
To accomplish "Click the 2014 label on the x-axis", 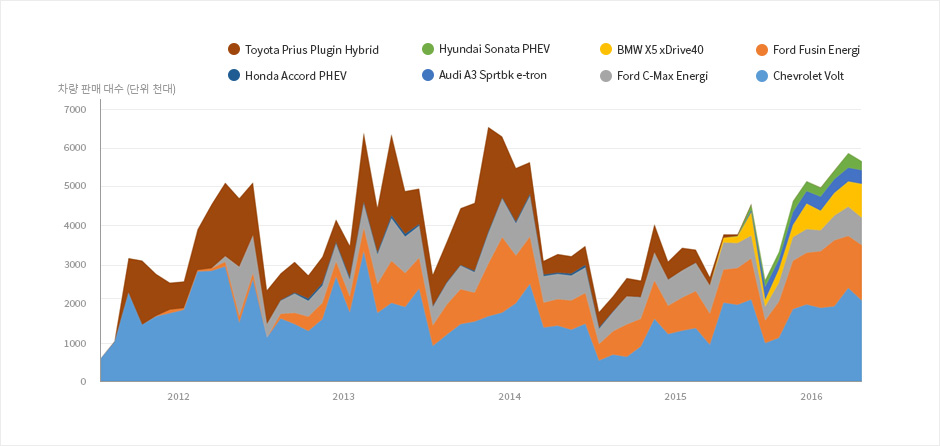I will [509, 398].
